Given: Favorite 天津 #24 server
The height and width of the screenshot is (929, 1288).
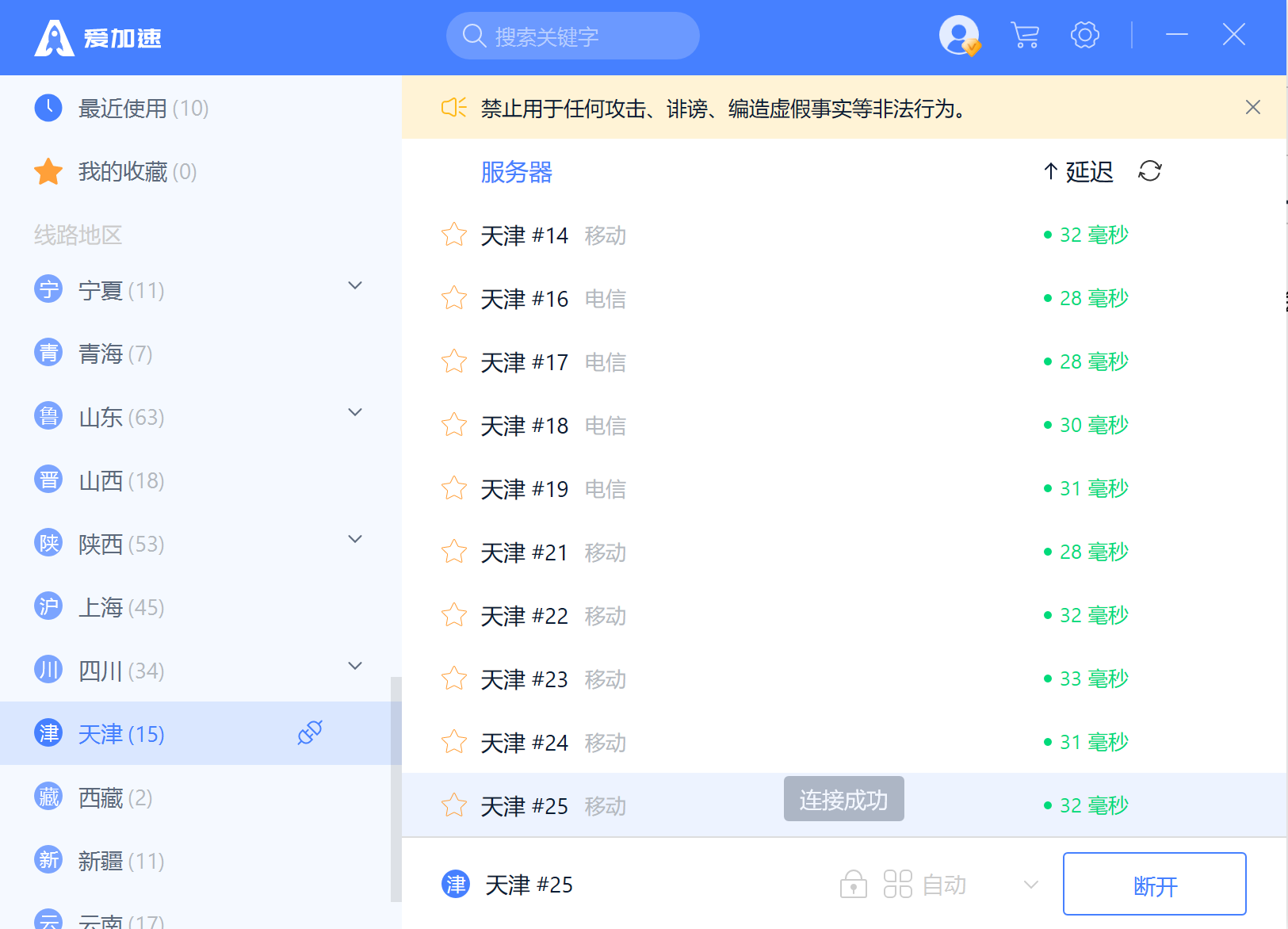Looking at the screenshot, I should point(454,742).
